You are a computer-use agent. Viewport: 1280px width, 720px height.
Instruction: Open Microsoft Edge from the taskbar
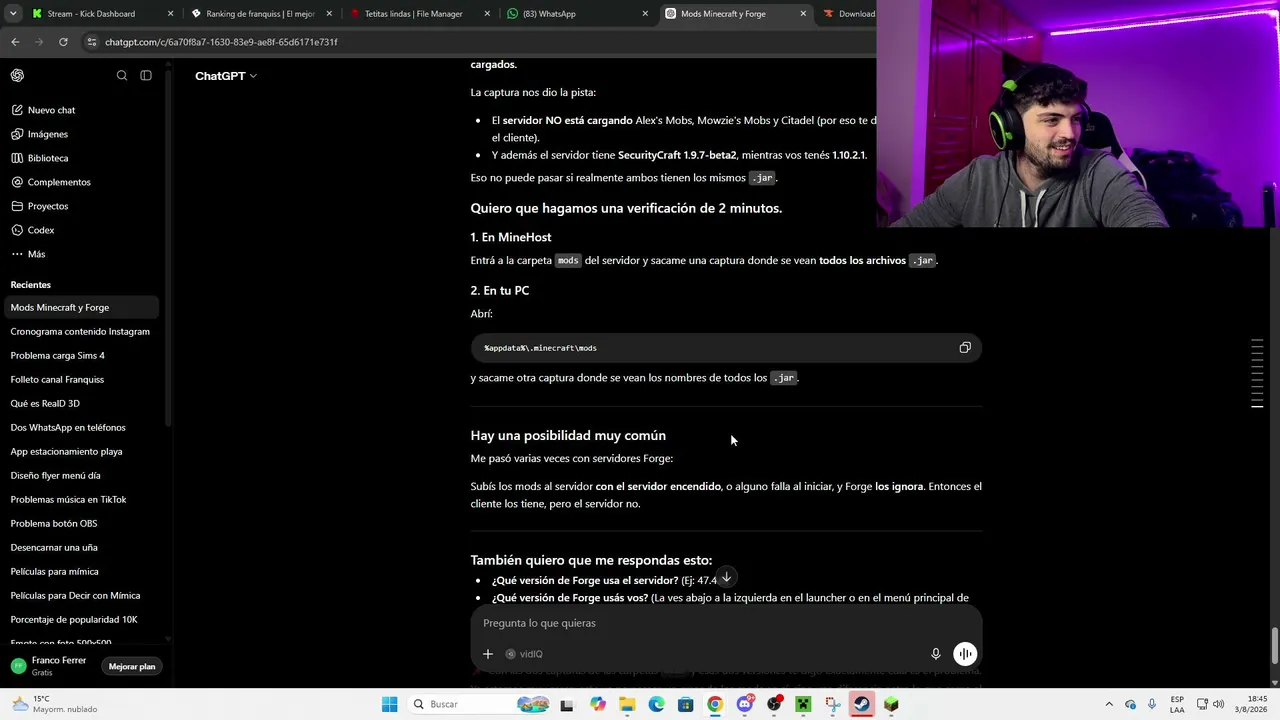pos(656,704)
